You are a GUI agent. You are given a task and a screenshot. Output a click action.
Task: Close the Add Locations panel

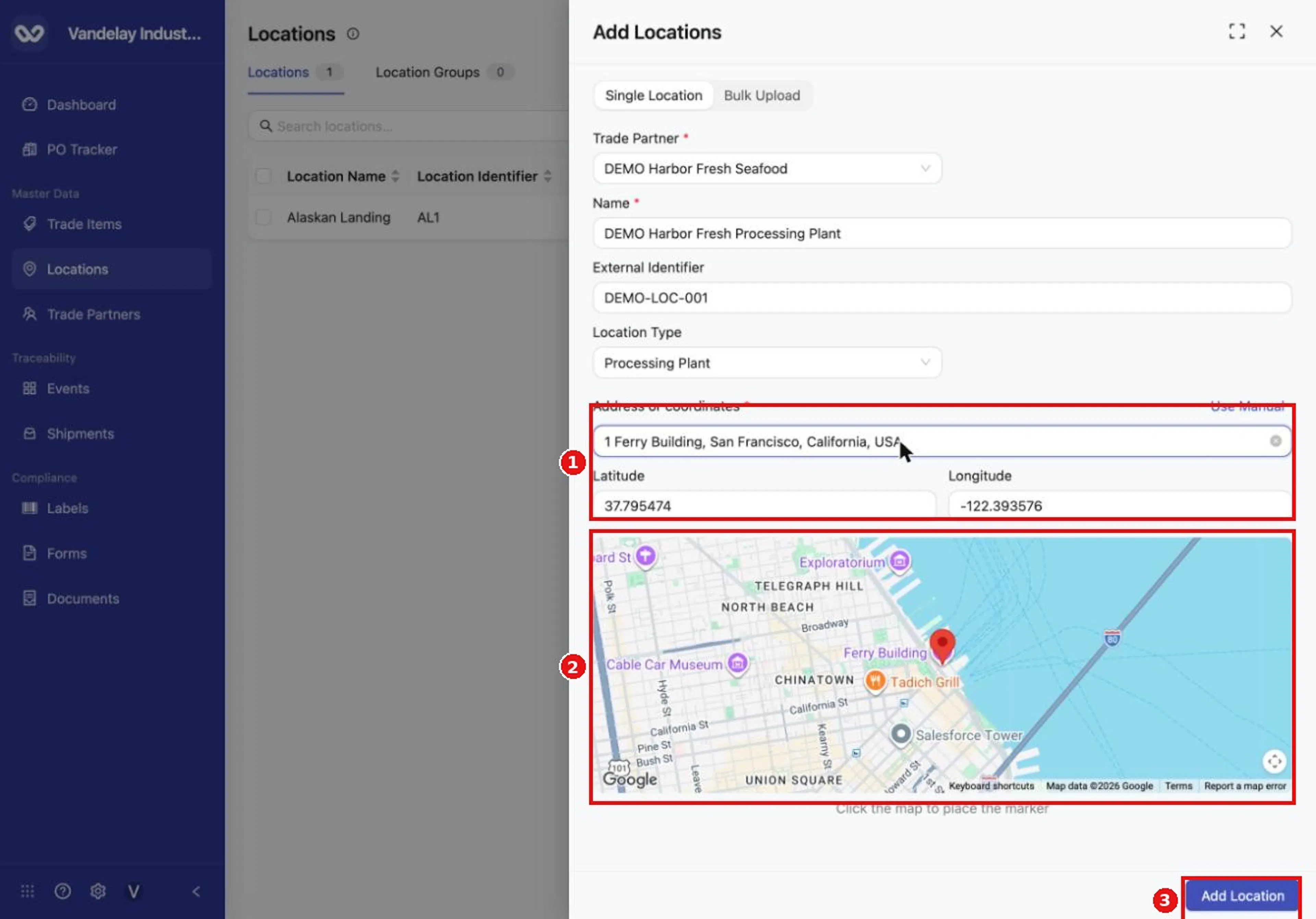pyautogui.click(x=1276, y=32)
